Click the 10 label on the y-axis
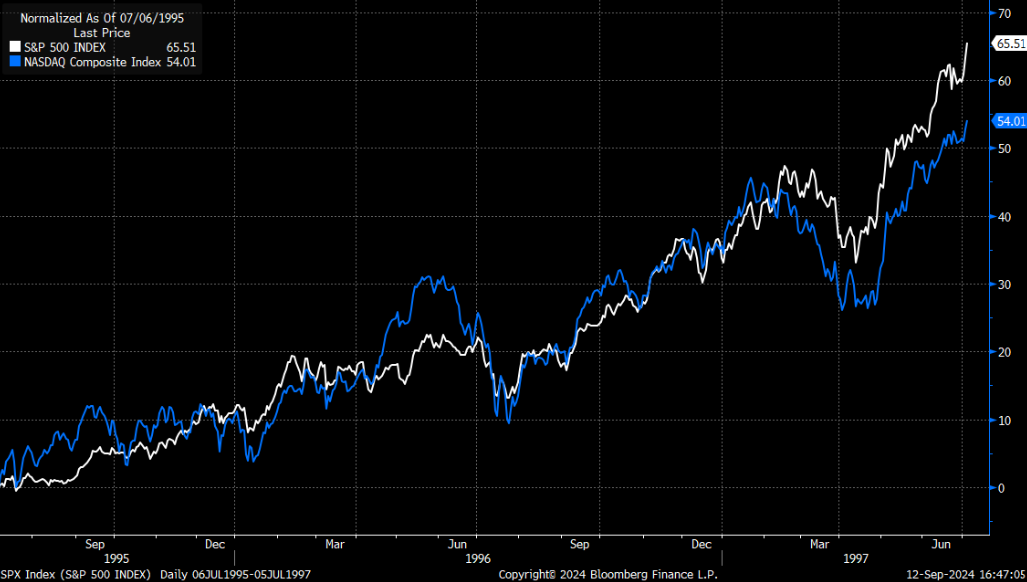 click(1005, 420)
